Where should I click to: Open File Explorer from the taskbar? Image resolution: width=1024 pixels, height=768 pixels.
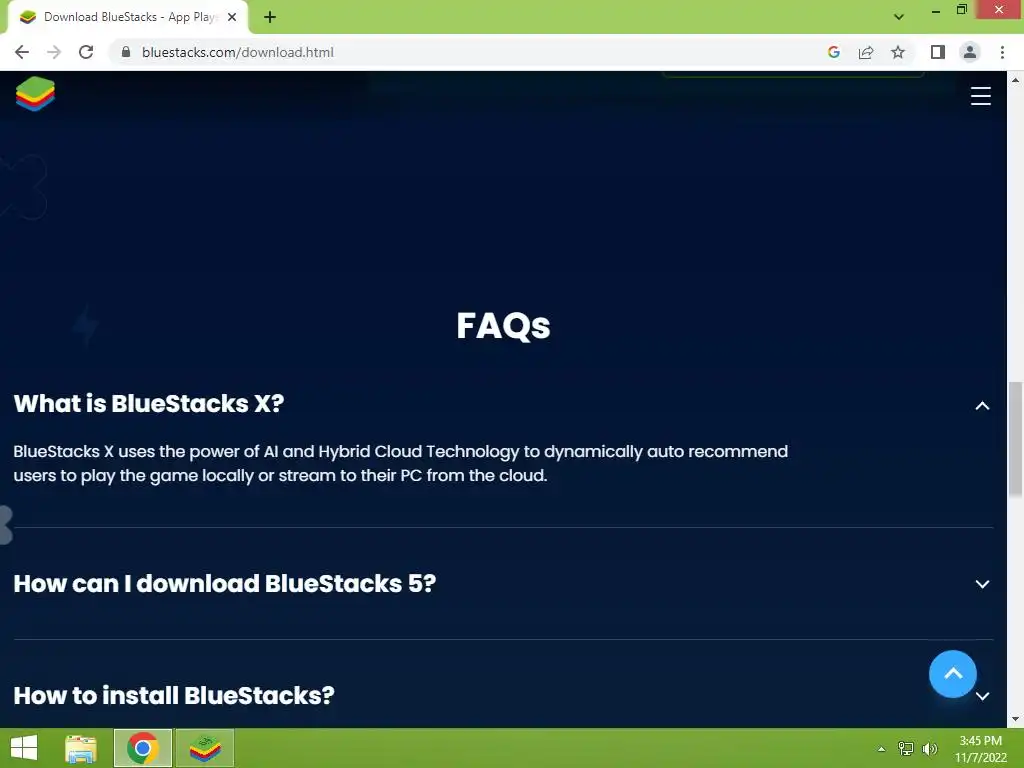[81, 748]
